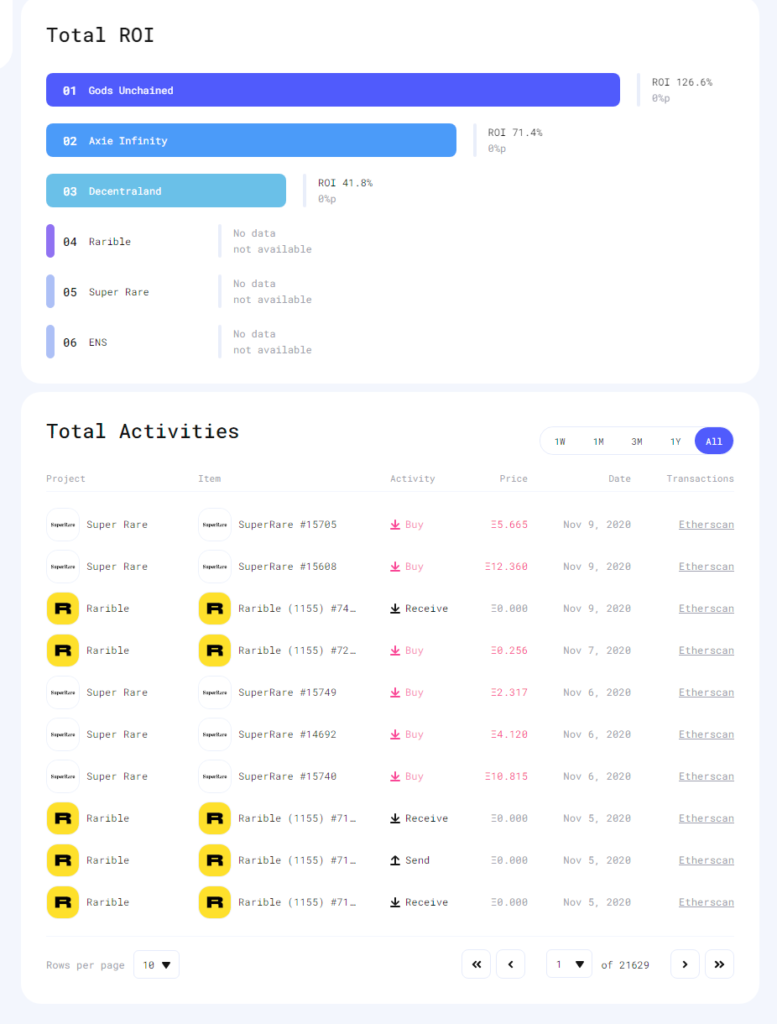777x1024 pixels.
Task: Click item name SuperRare #15608
Action: [287, 566]
